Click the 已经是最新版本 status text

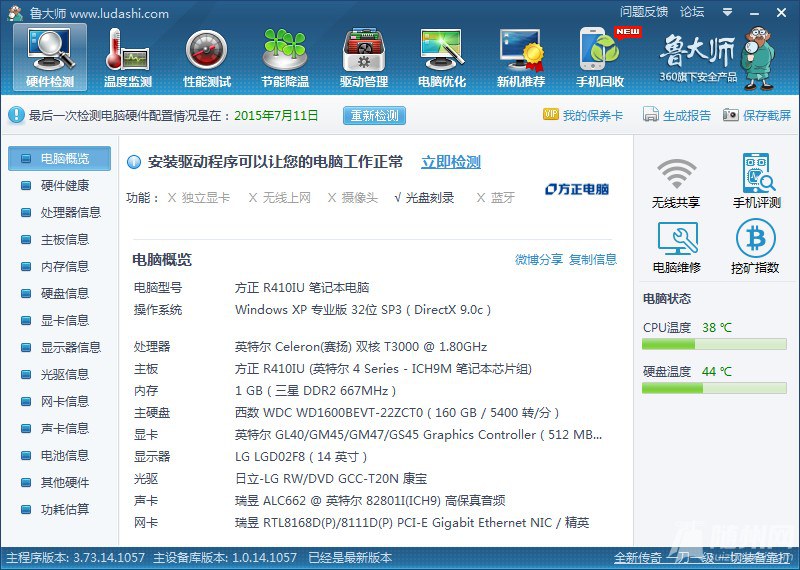350,557
